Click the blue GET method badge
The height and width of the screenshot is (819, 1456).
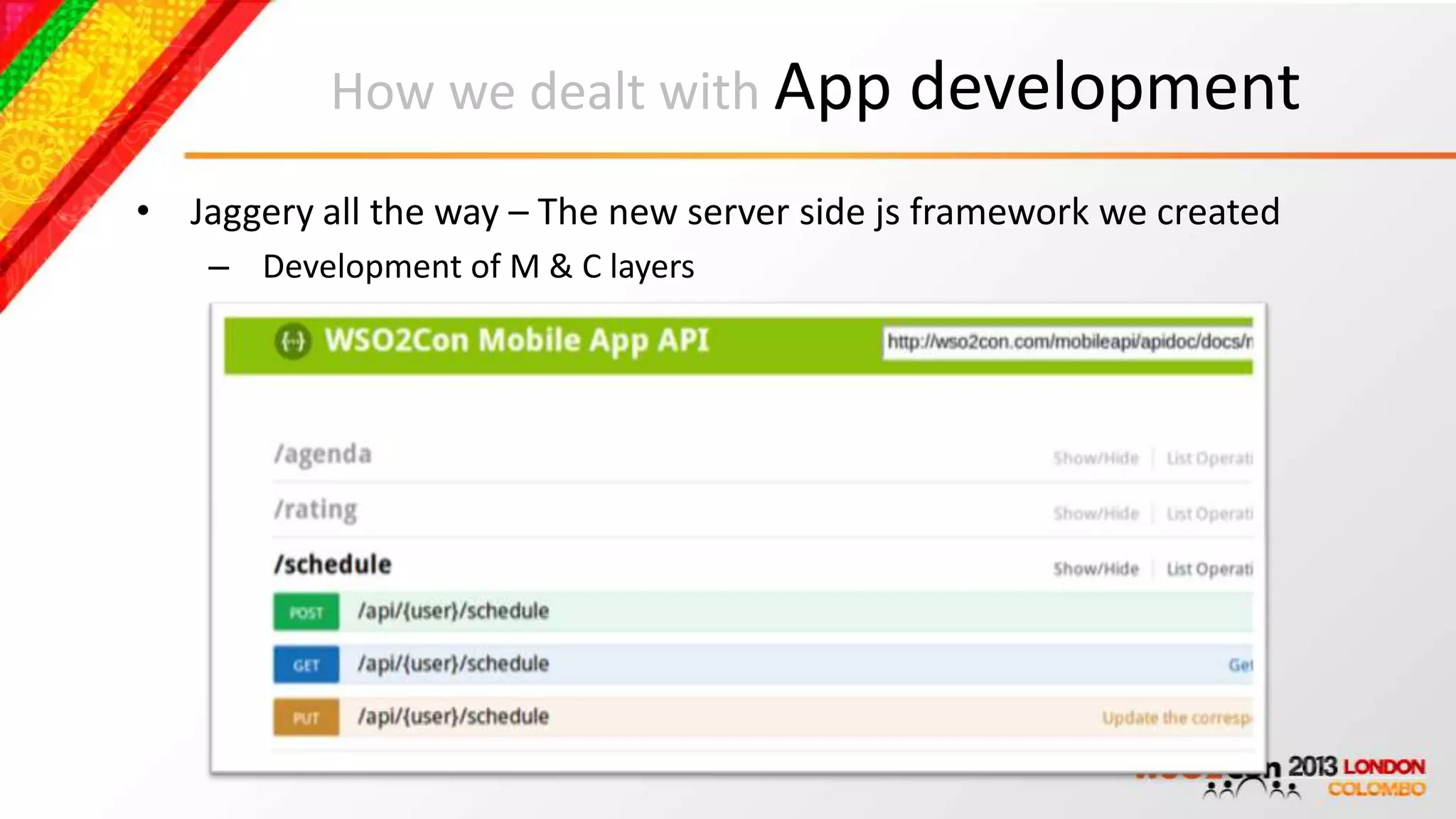(306, 665)
